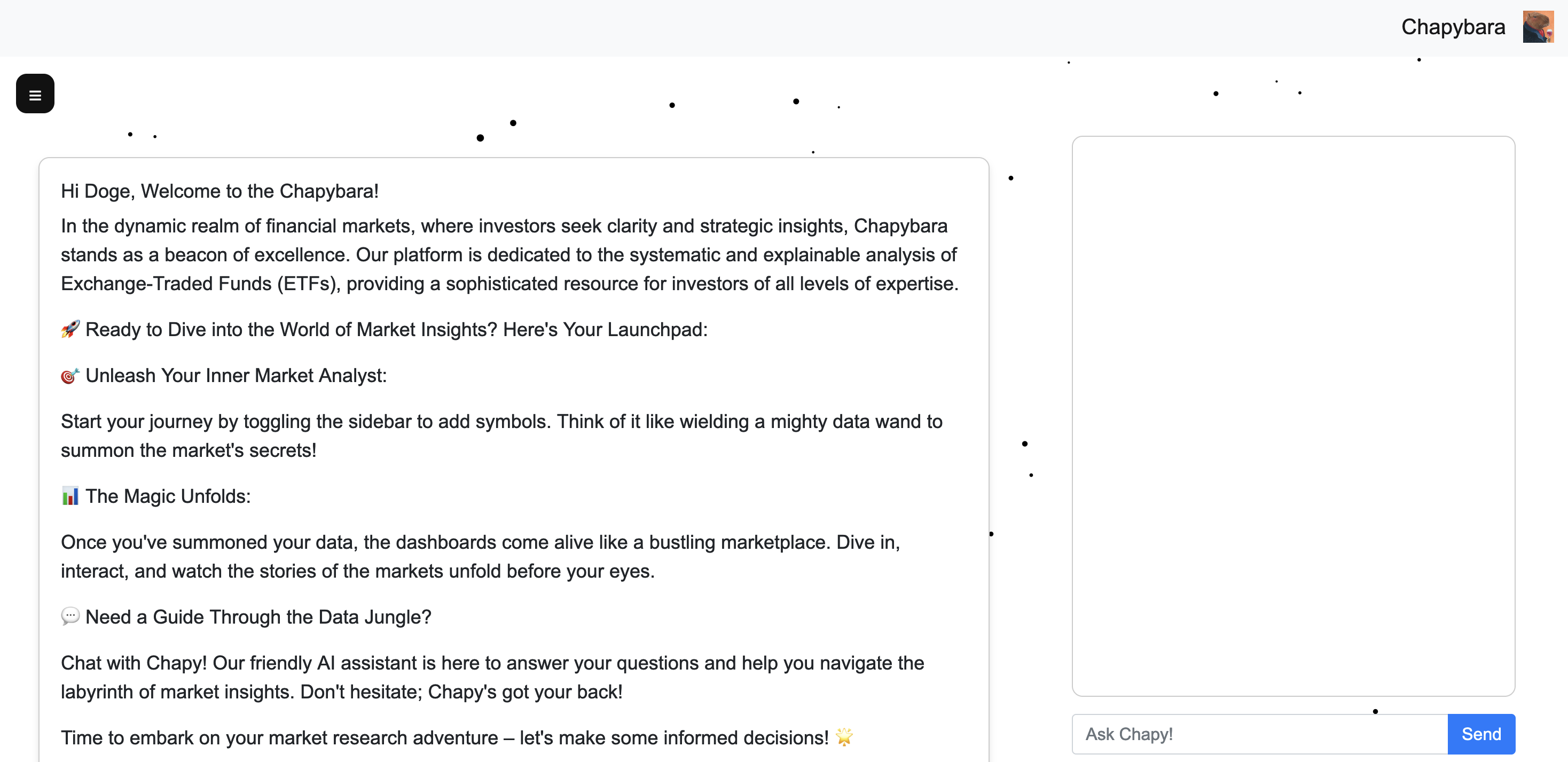Click The Magic Unfolds heading text
1568x762 pixels.
(168, 496)
